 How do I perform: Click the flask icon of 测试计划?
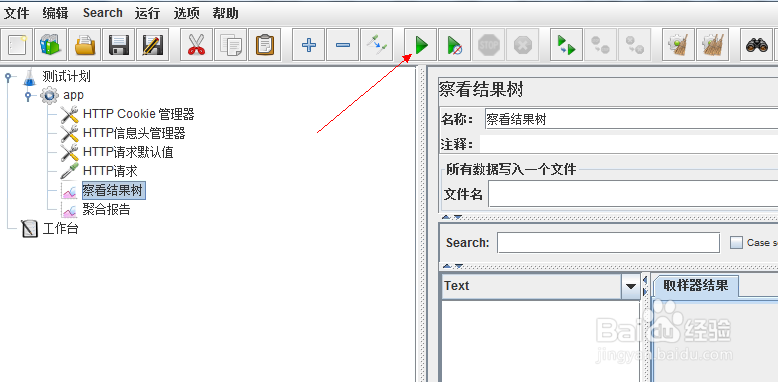(30, 77)
